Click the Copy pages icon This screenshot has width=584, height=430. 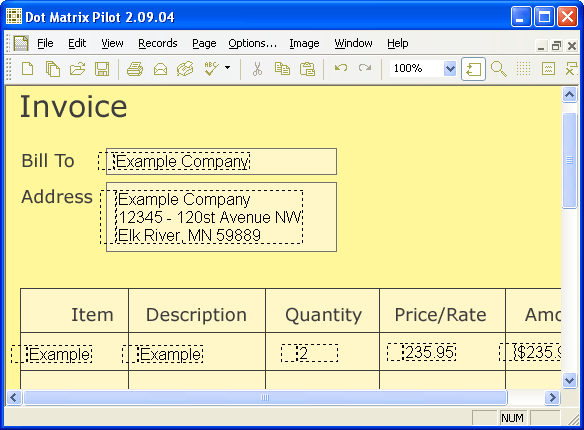pyautogui.click(x=53, y=69)
